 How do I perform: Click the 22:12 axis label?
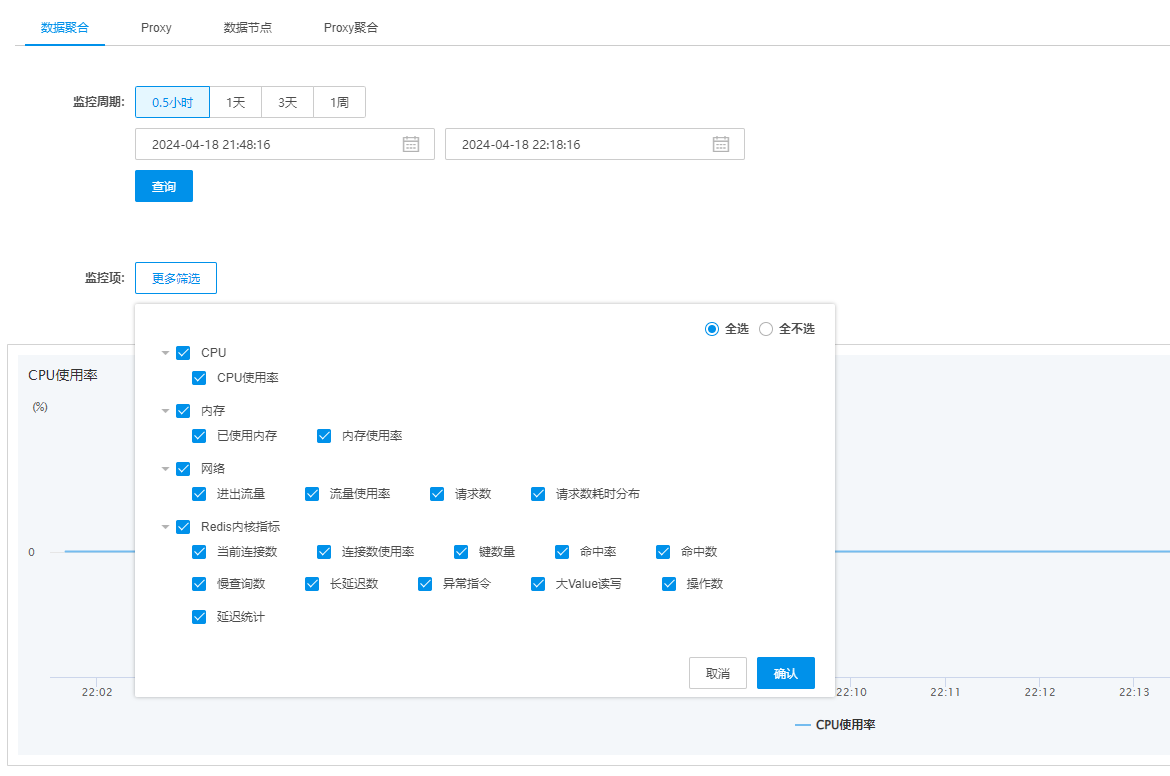(x=1039, y=692)
